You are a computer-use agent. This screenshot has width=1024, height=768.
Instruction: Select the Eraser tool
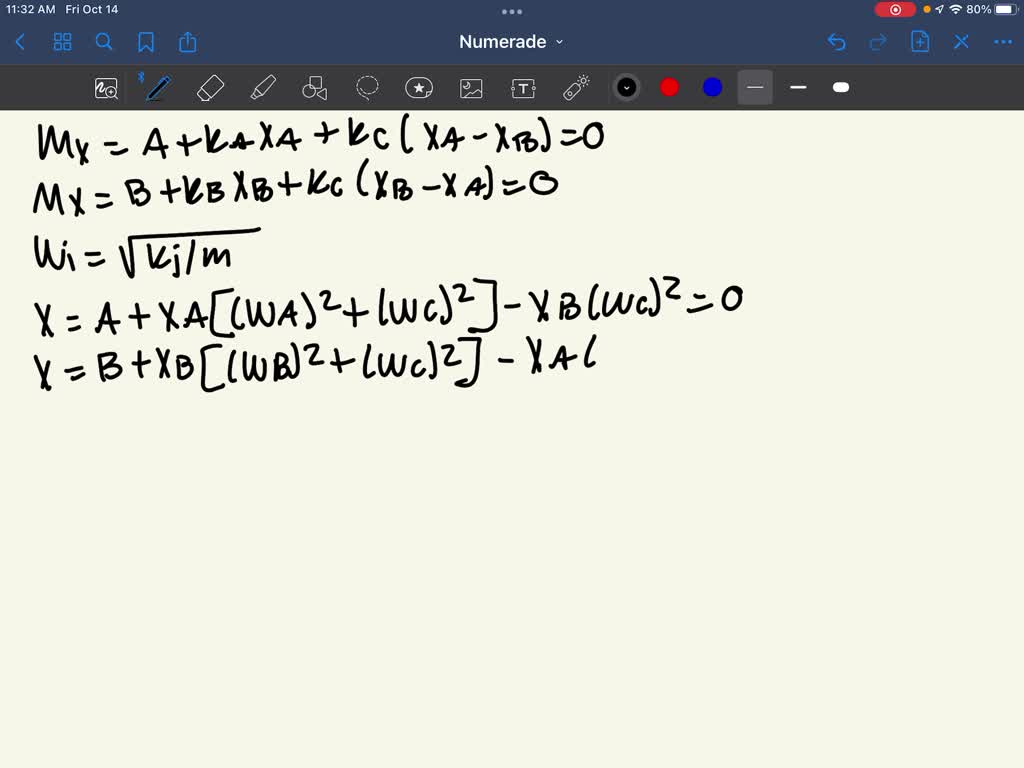210,87
